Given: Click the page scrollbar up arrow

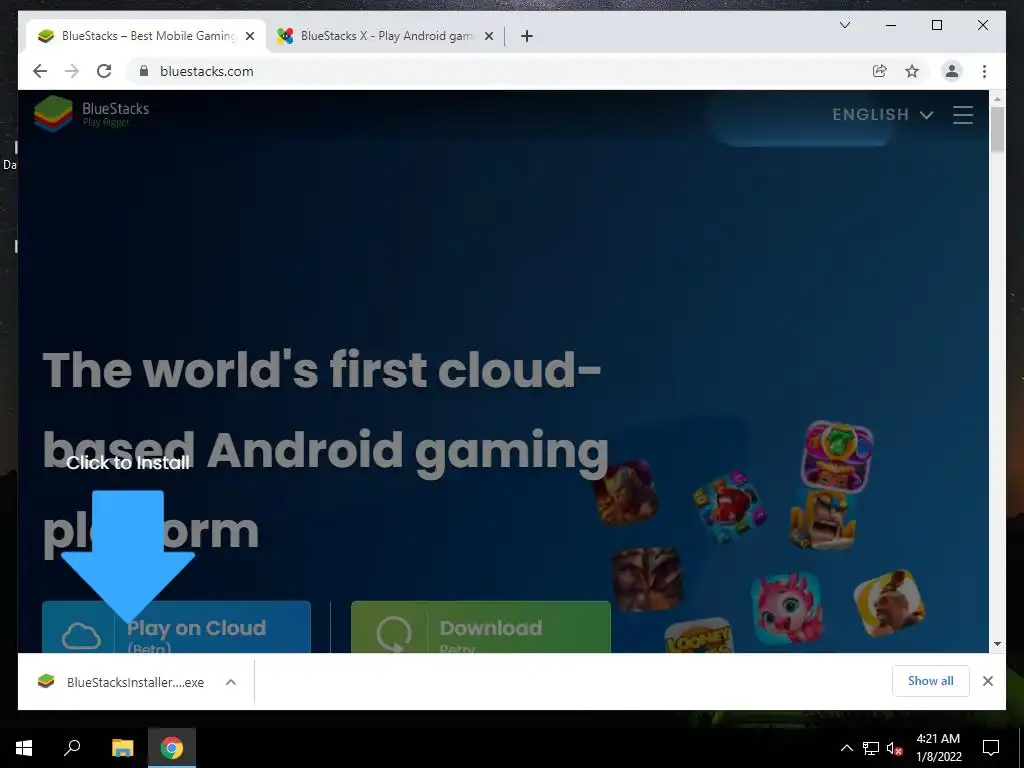Looking at the screenshot, I should coord(997,99).
